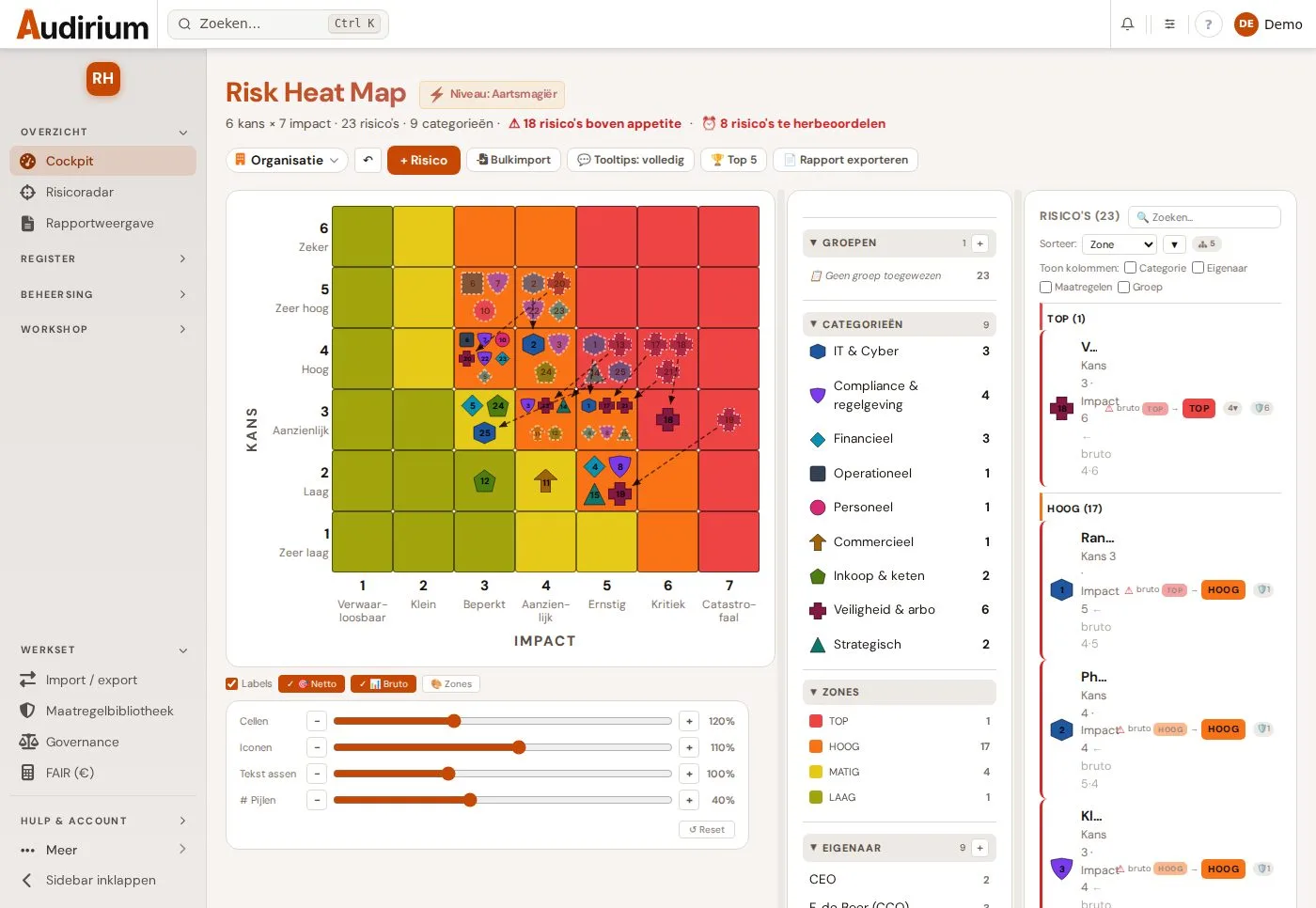
Task: Click the Bulkimport button
Action: click(x=514, y=160)
